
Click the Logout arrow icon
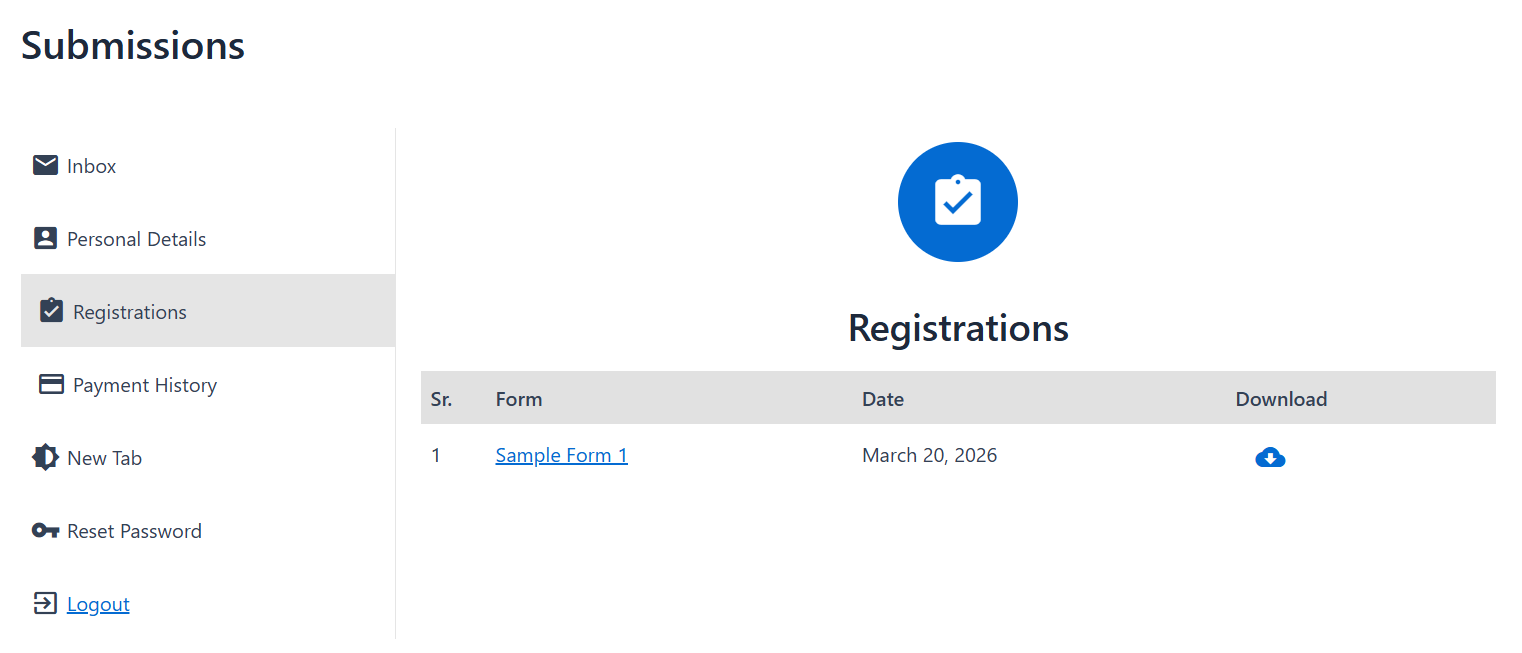[x=45, y=603]
